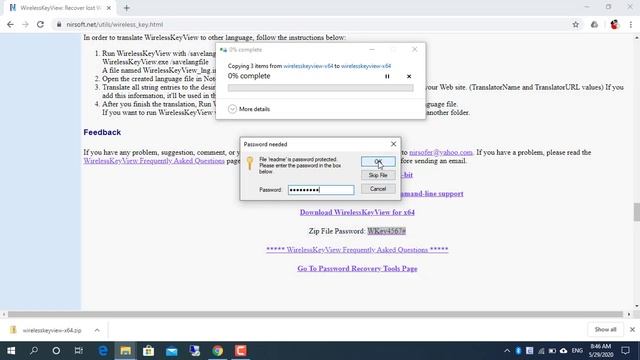Open the network tray icon
Viewport: 640px width, 360px height.
point(541,351)
